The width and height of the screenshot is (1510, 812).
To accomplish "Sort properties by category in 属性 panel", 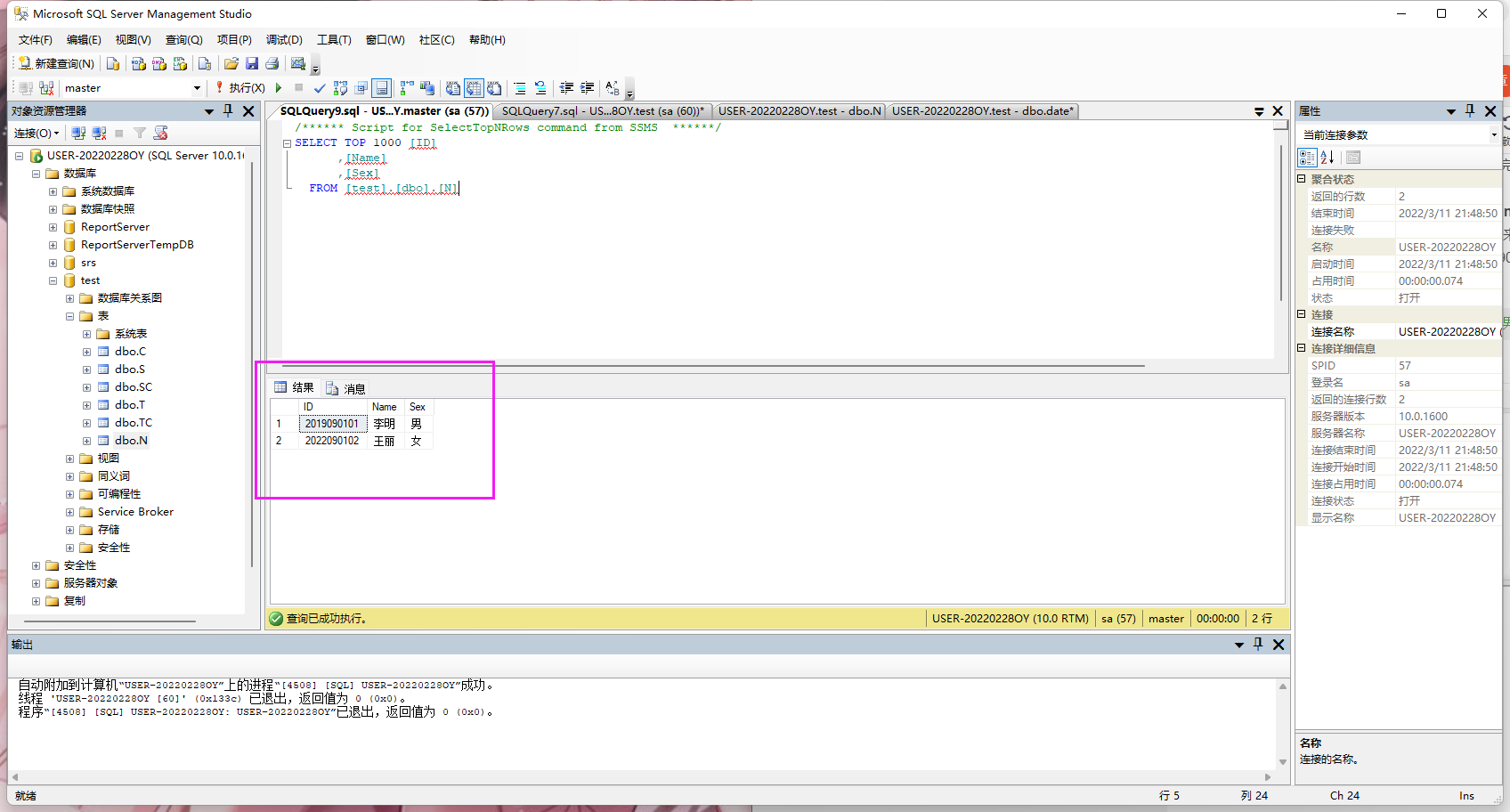I will (1307, 158).
